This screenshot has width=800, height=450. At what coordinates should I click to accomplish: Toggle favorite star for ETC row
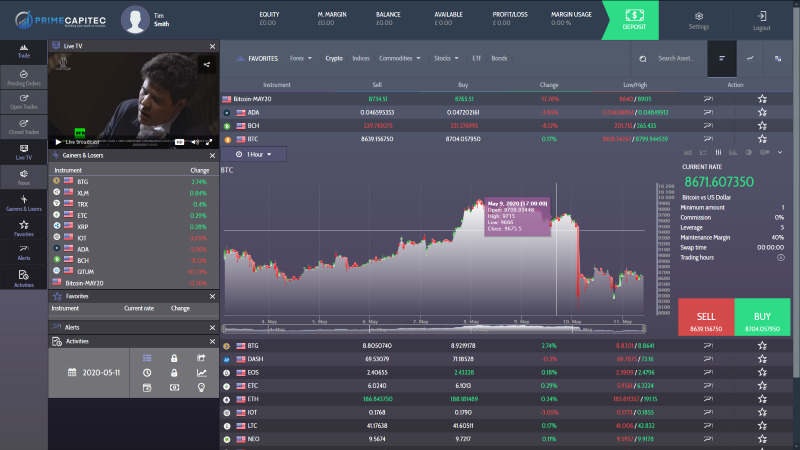coord(762,386)
